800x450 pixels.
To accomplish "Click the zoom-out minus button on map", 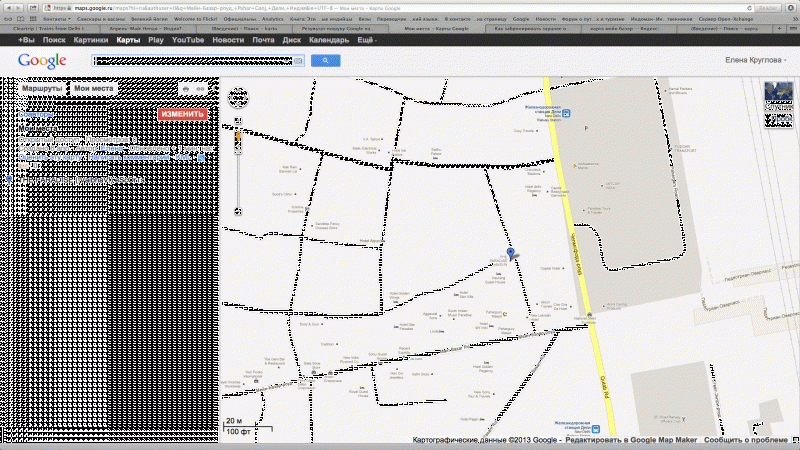I will click(238, 211).
